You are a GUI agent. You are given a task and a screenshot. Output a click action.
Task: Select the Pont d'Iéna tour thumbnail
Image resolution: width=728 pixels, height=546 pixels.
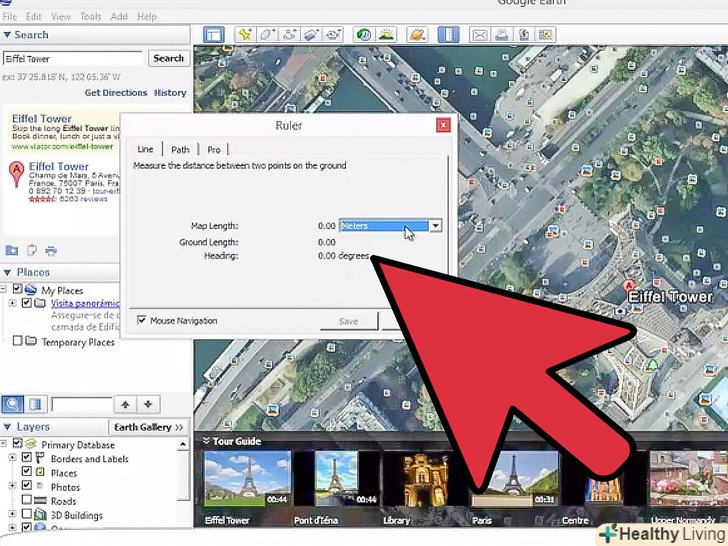tap(337, 478)
